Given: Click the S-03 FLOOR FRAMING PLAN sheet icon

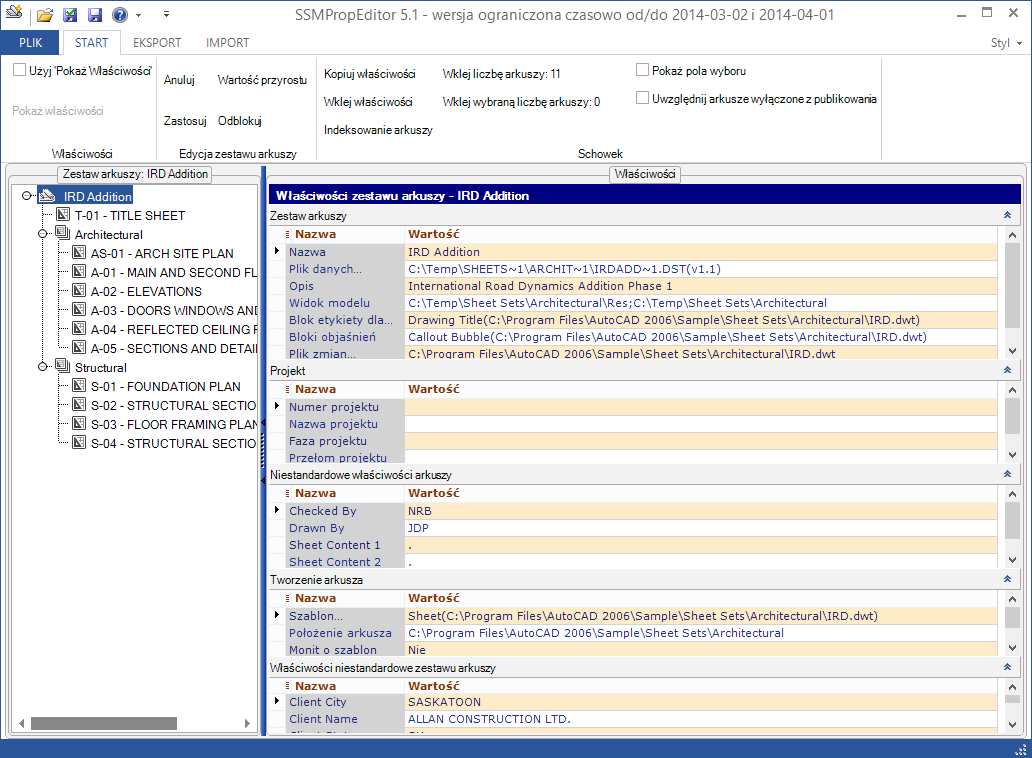Looking at the screenshot, I should [x=79, y=424].
